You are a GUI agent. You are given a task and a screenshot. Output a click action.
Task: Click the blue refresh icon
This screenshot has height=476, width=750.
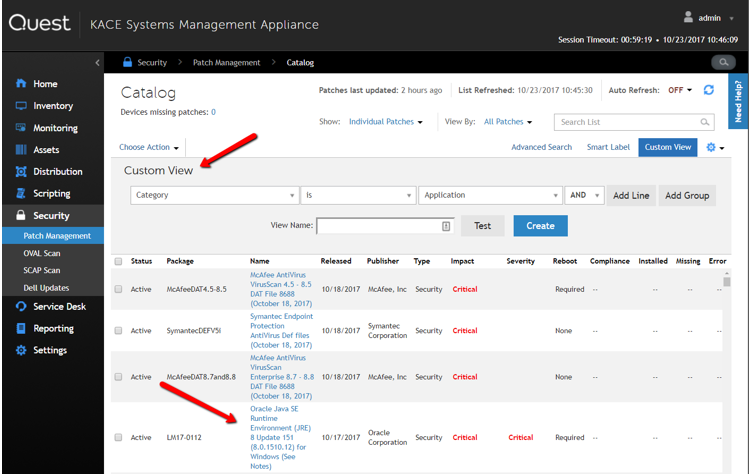(709, 90)
